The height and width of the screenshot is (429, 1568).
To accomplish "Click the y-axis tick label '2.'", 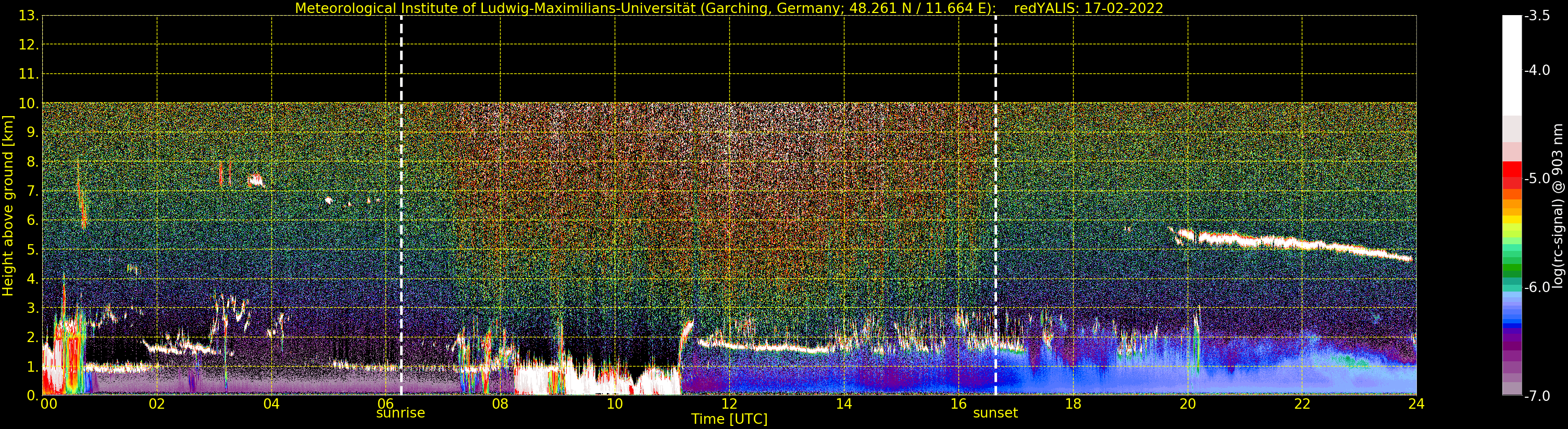I will point(33,337).
